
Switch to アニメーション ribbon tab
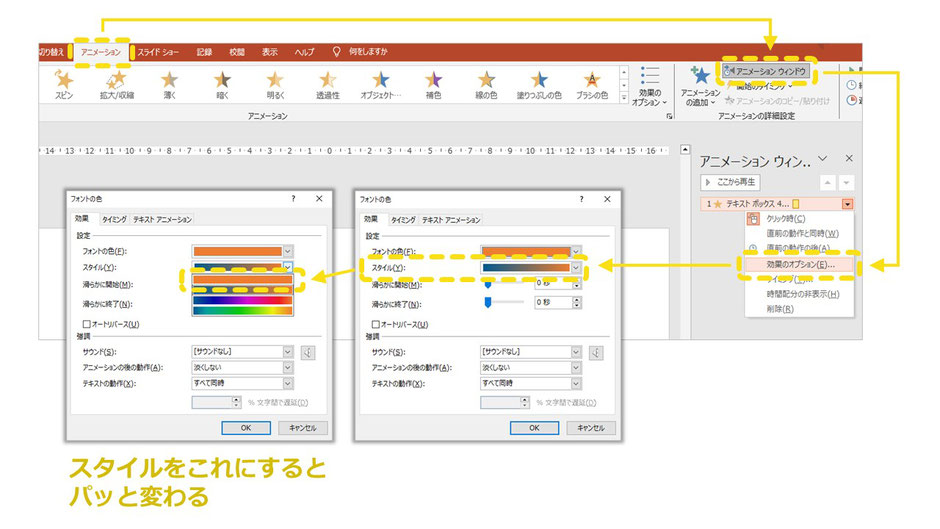101,52
